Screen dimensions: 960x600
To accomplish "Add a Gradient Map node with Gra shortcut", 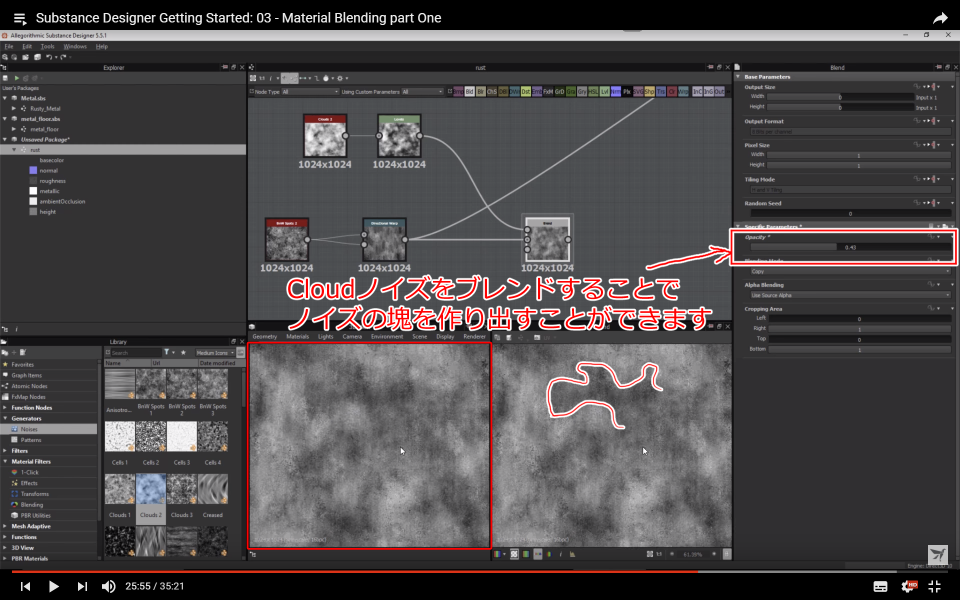I will [x=571, y=92].
